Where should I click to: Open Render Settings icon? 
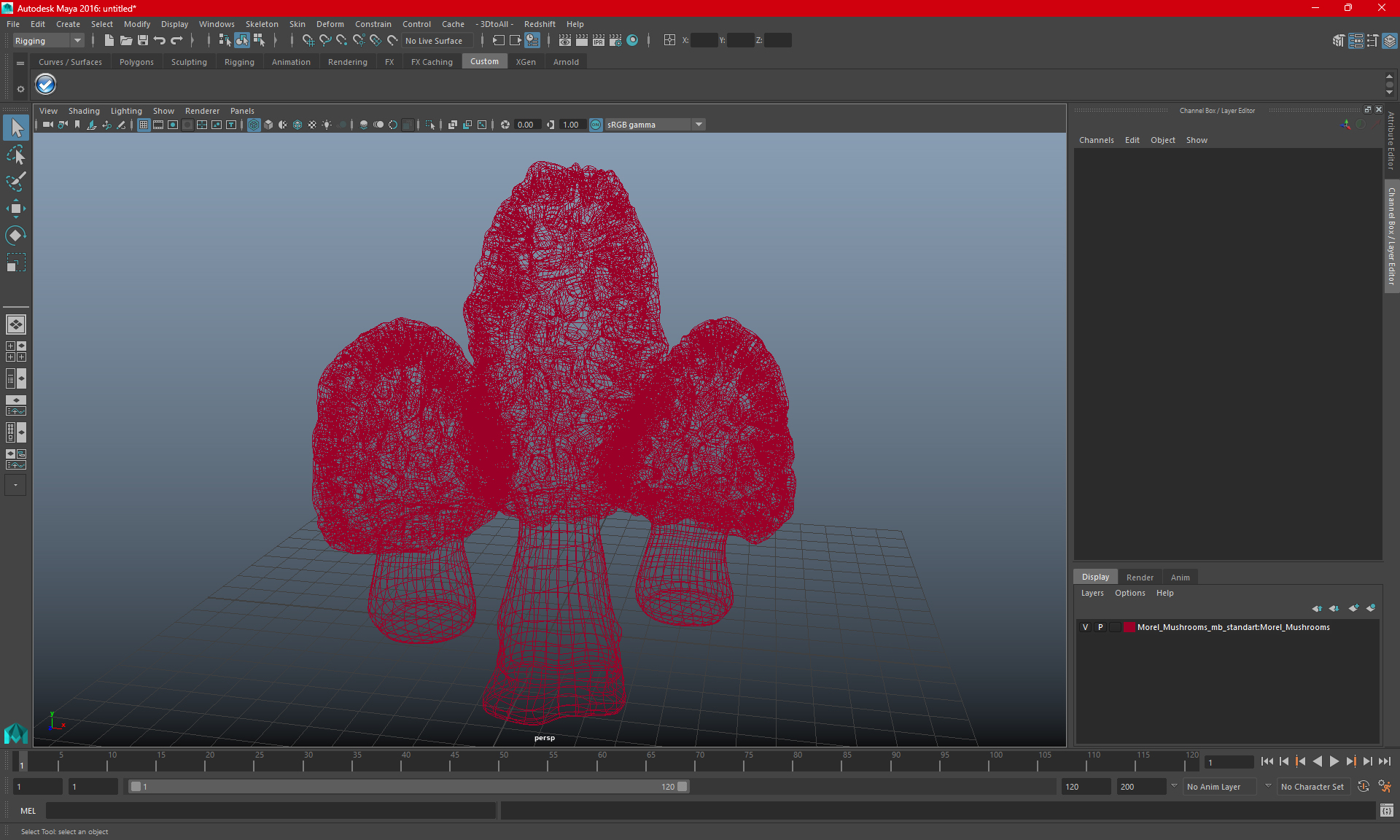[615, 41]
